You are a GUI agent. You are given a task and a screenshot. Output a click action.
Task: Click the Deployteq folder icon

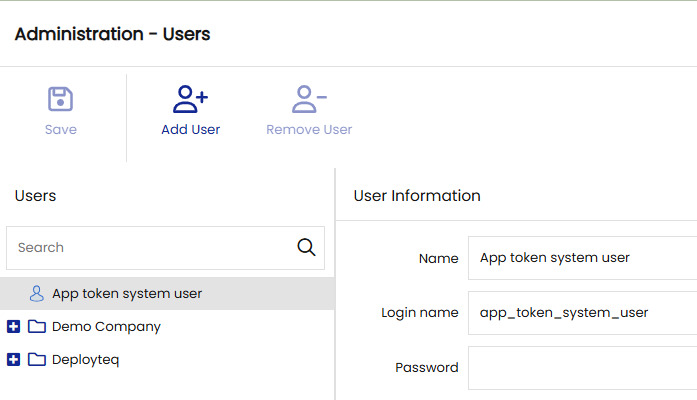coord(37,360)
